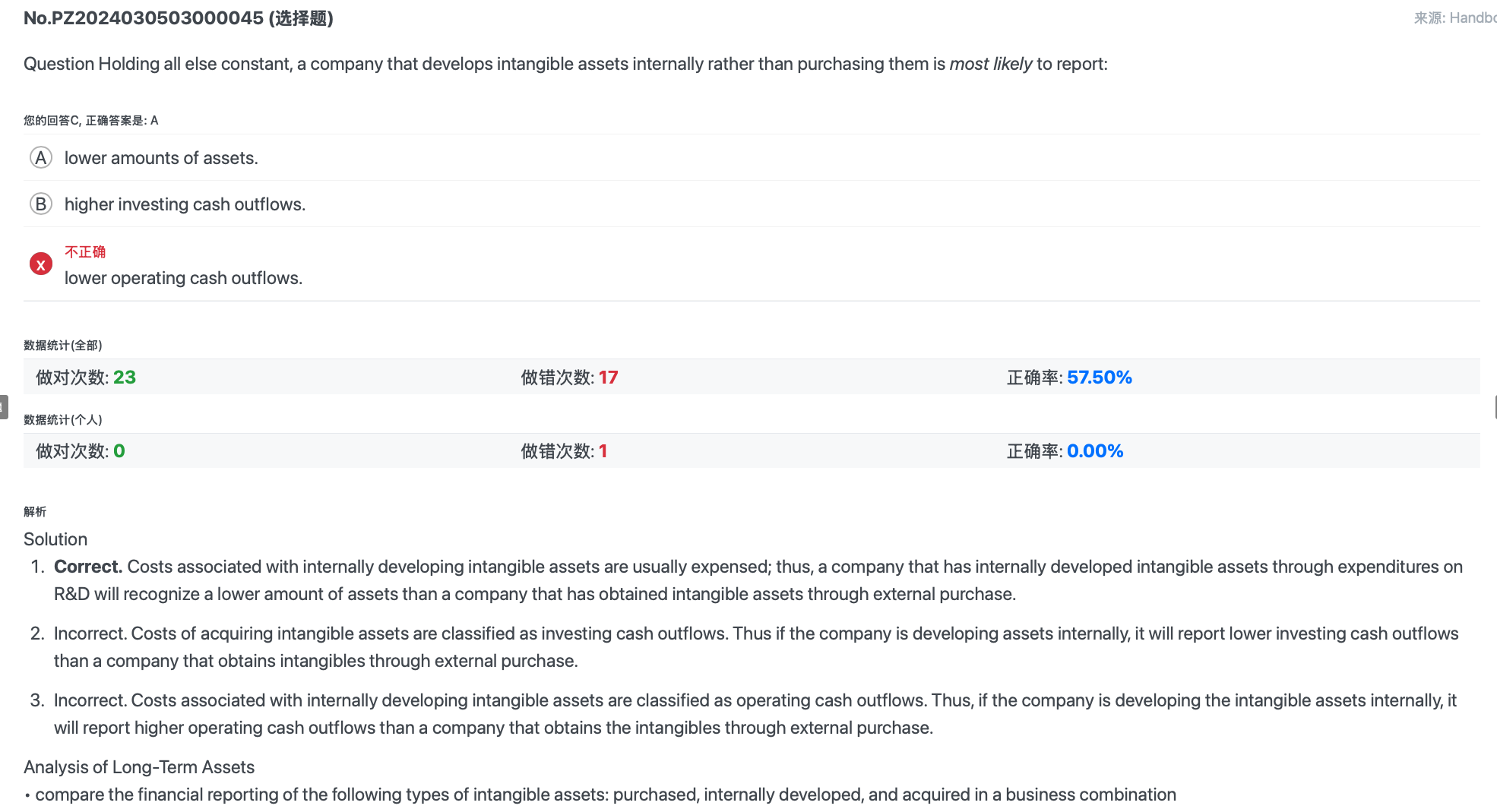Click overall correct count 23
The width and height of the screenshot is (1497, 812).
(x=125, y=378)
